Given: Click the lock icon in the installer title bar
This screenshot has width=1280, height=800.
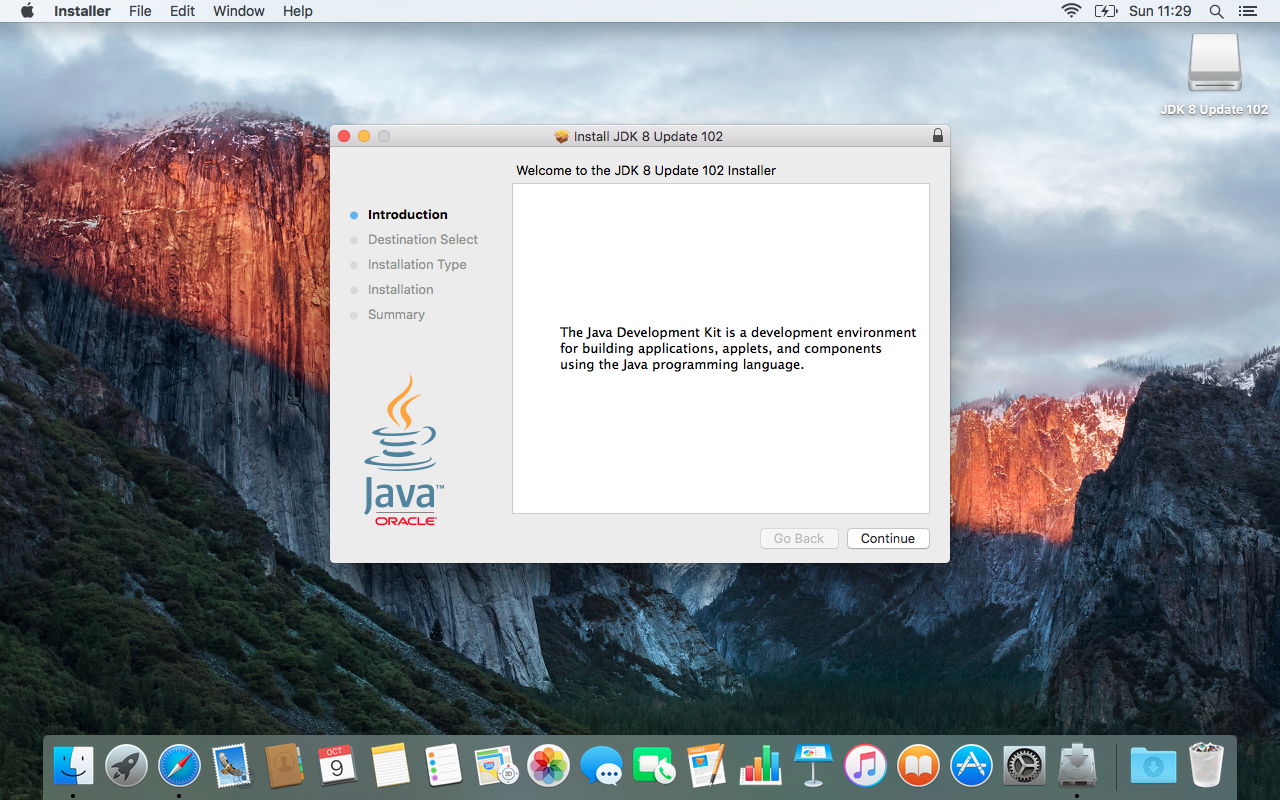Looking at the screenshot, I should click(x=937, y=134).
